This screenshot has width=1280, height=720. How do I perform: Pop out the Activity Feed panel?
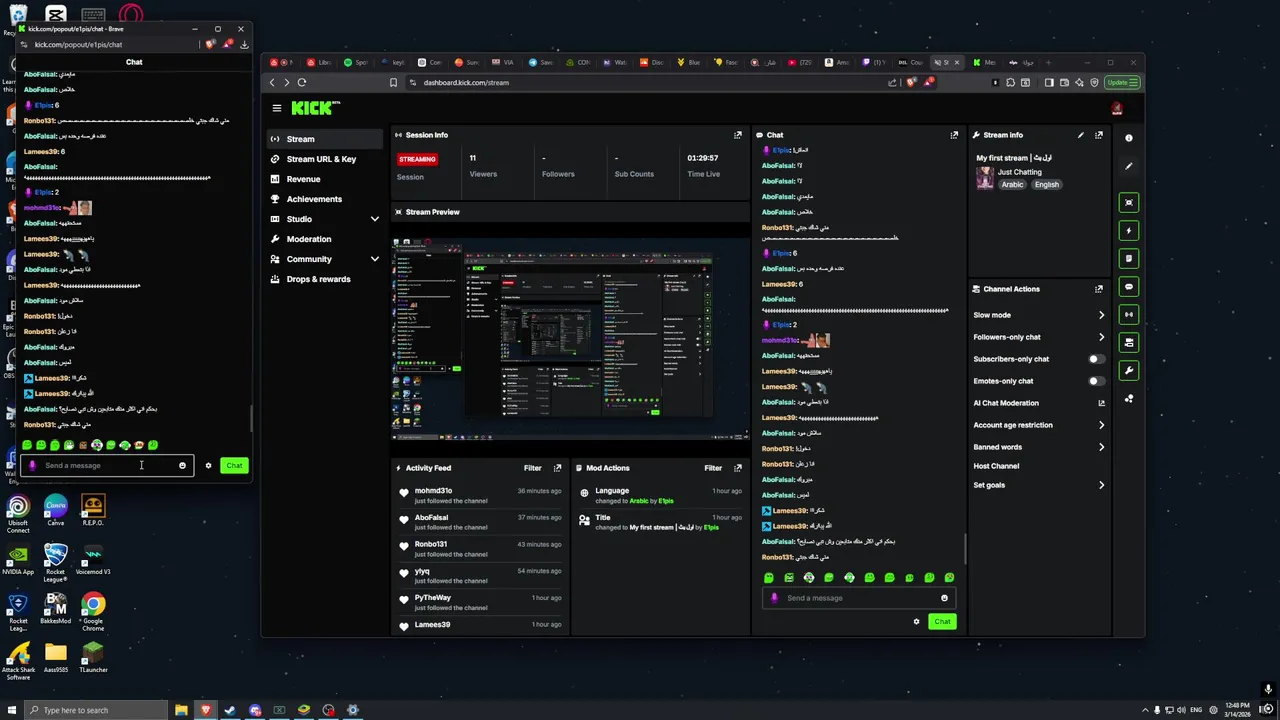(557, 468)
